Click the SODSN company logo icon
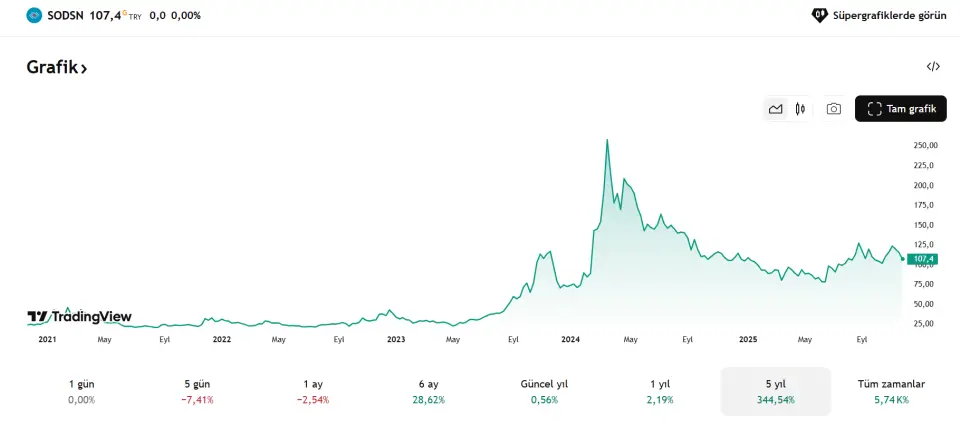The width and height of the screenshot is (960, 426). click(x=35, y=15)
